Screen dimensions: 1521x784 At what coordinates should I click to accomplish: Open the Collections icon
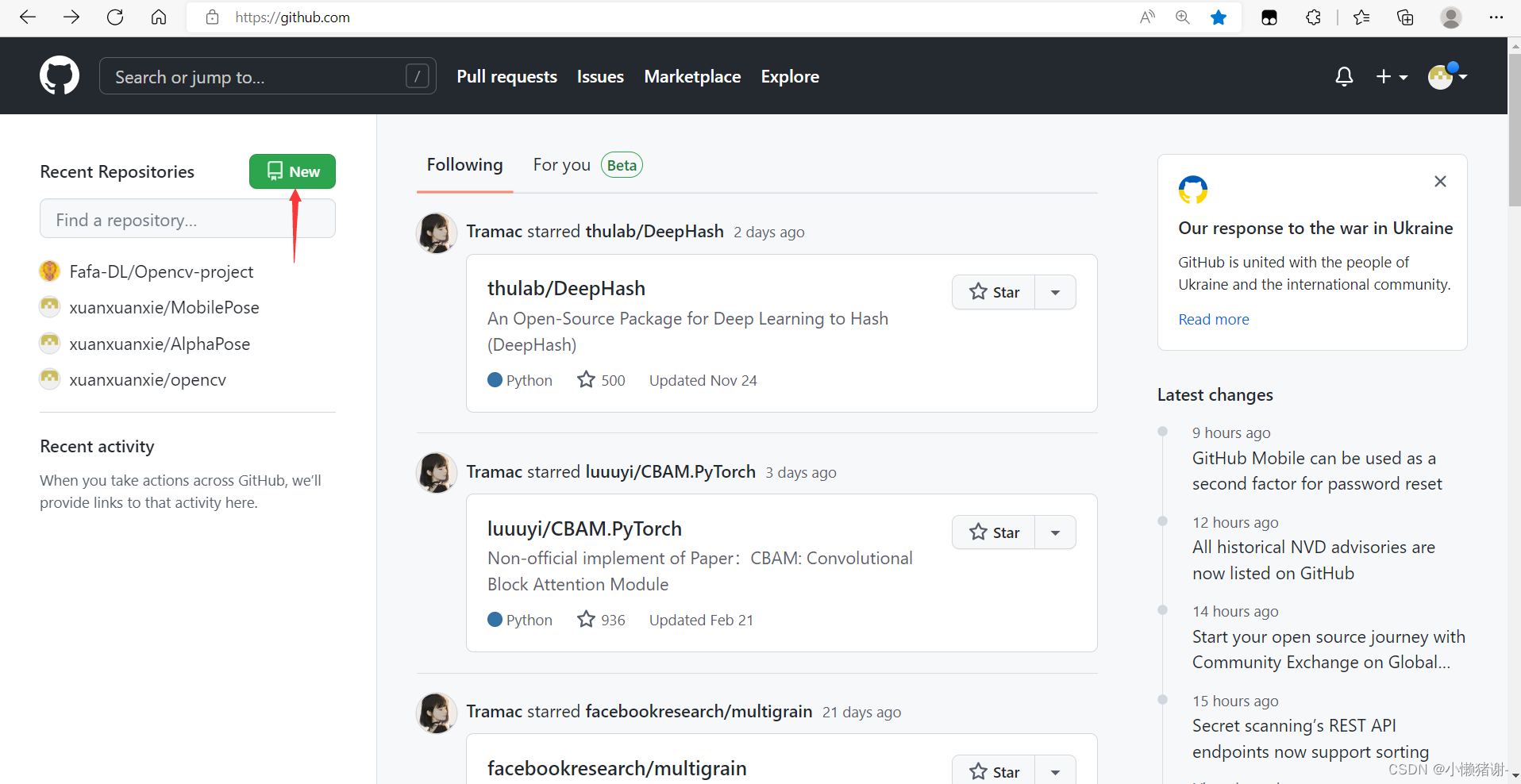pyautogui.click(x=1405, y=17)
